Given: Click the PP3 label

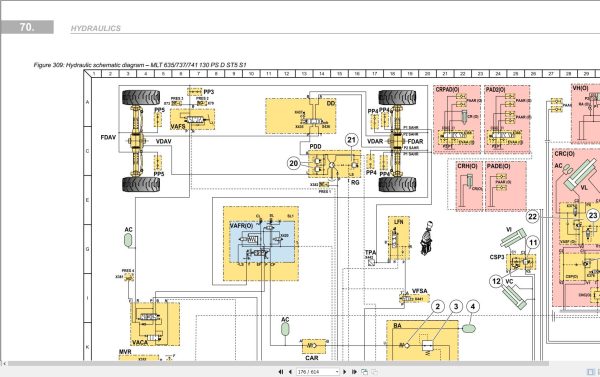Looking at the screenshot, I should 209,92.
